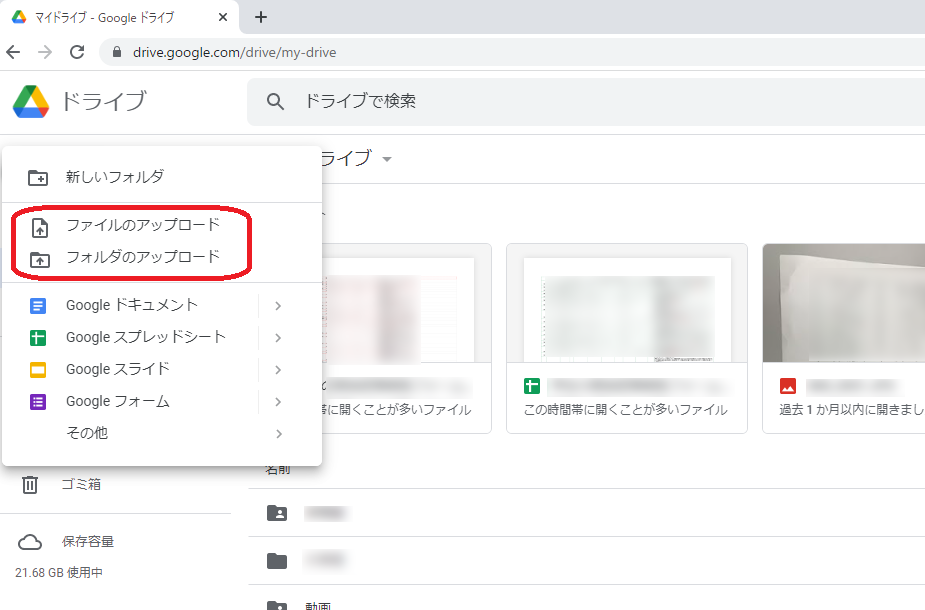
Task: Open a new browser tab
Action: point(261,17)
